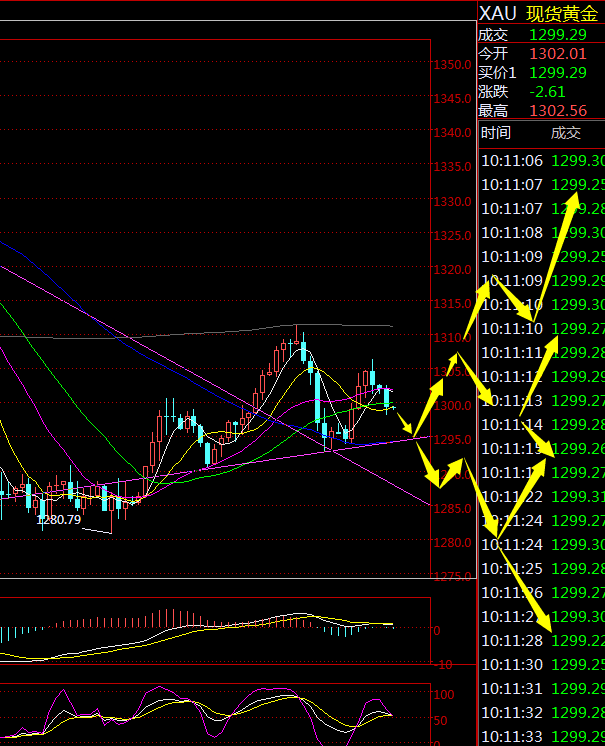Select the tick row at 10:11:08
Screen dimensions: 605x746
(x=541, y=233)
